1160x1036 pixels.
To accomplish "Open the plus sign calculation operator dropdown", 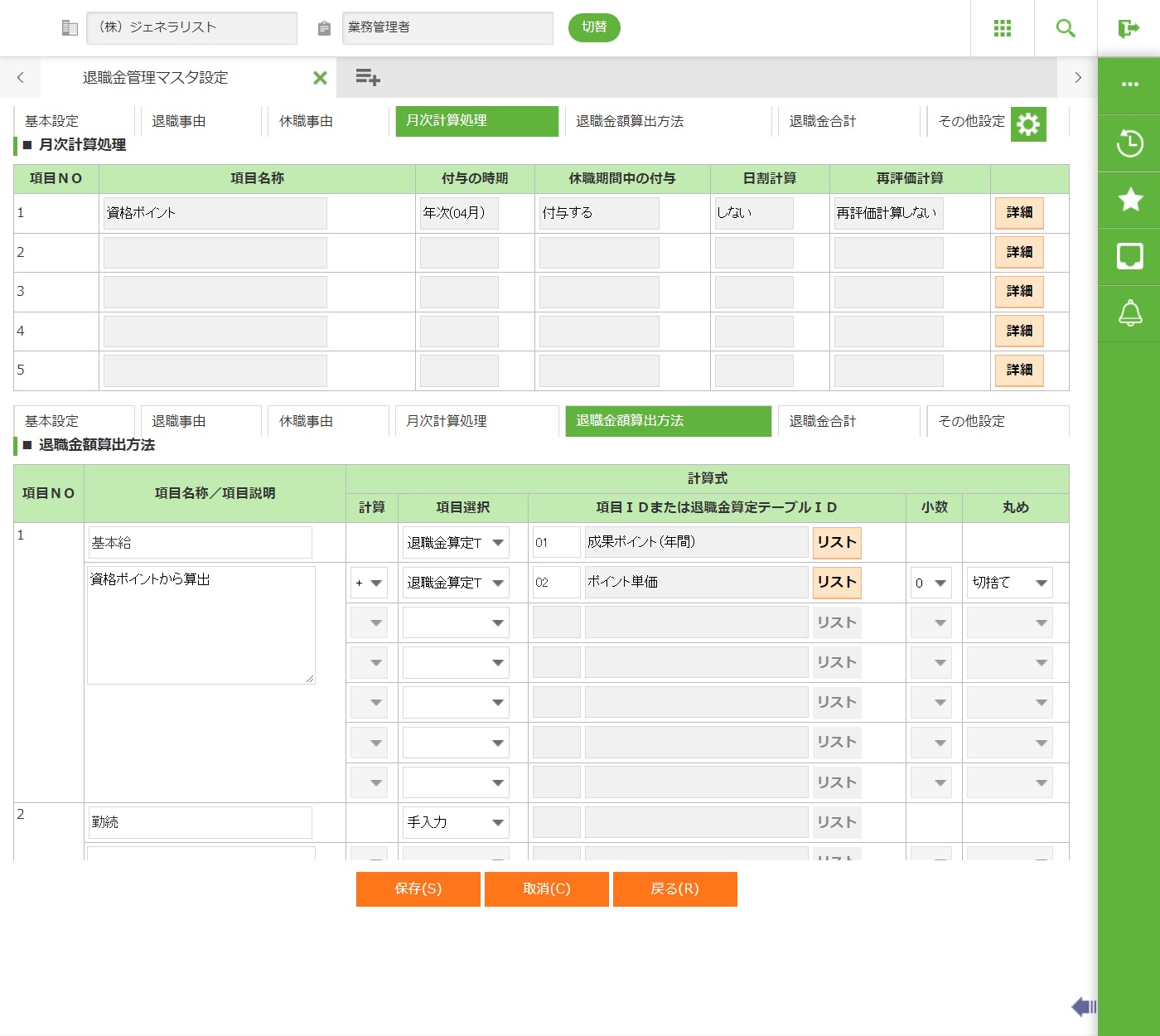I will coord(369,583).
